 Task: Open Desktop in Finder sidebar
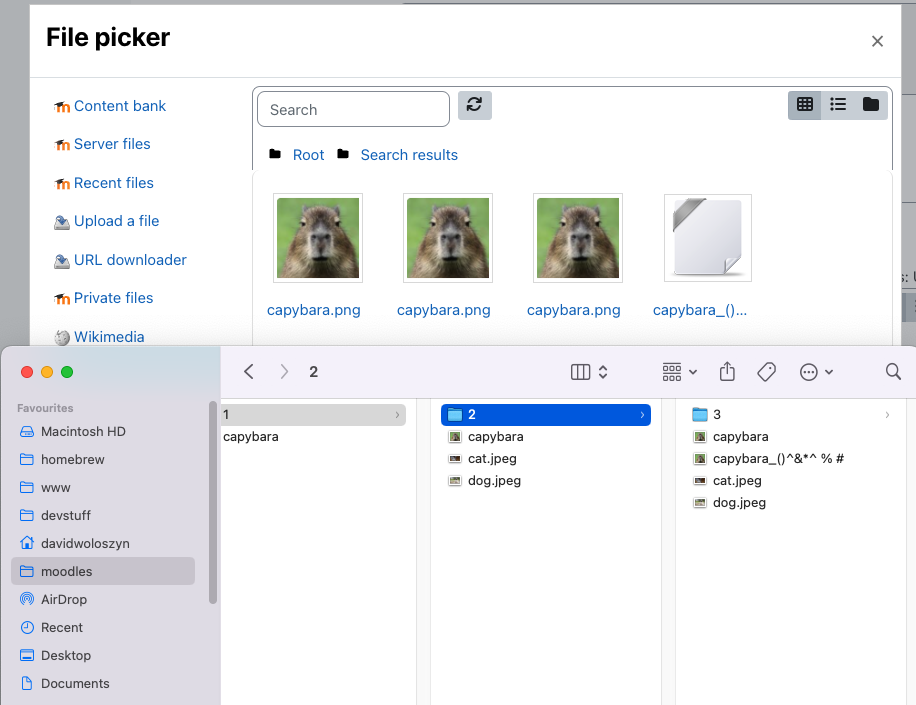[x=103, y=656]
